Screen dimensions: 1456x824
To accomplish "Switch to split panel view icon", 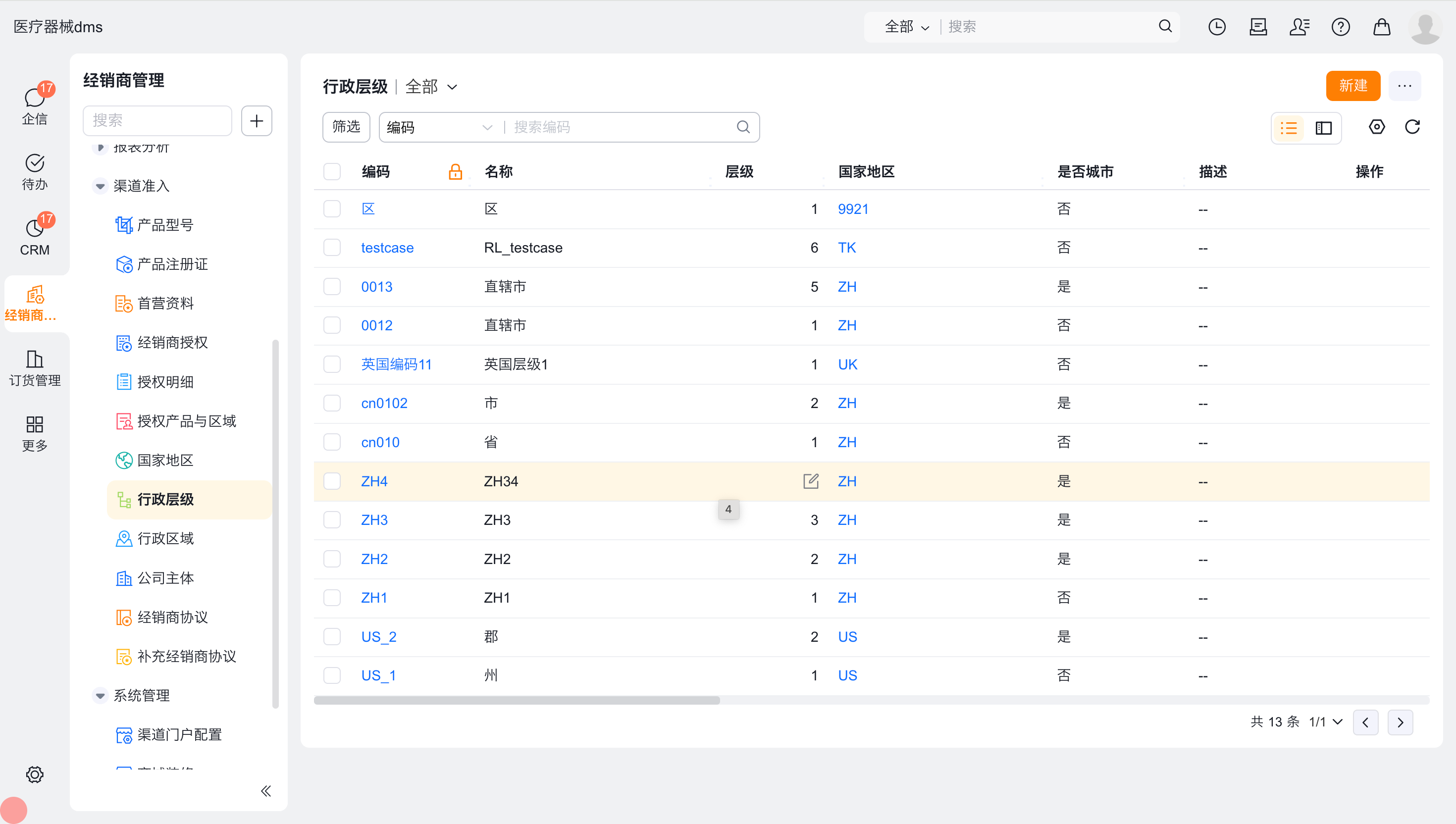I will [x=1324, y=128].
